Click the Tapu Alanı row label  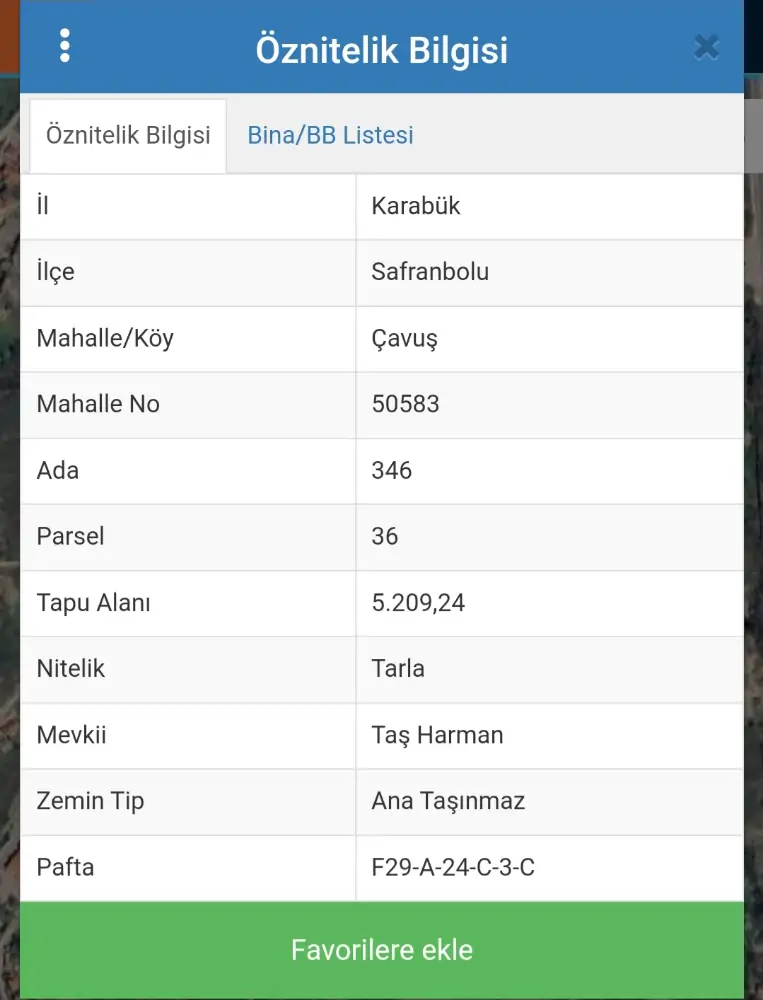[93, 603]
